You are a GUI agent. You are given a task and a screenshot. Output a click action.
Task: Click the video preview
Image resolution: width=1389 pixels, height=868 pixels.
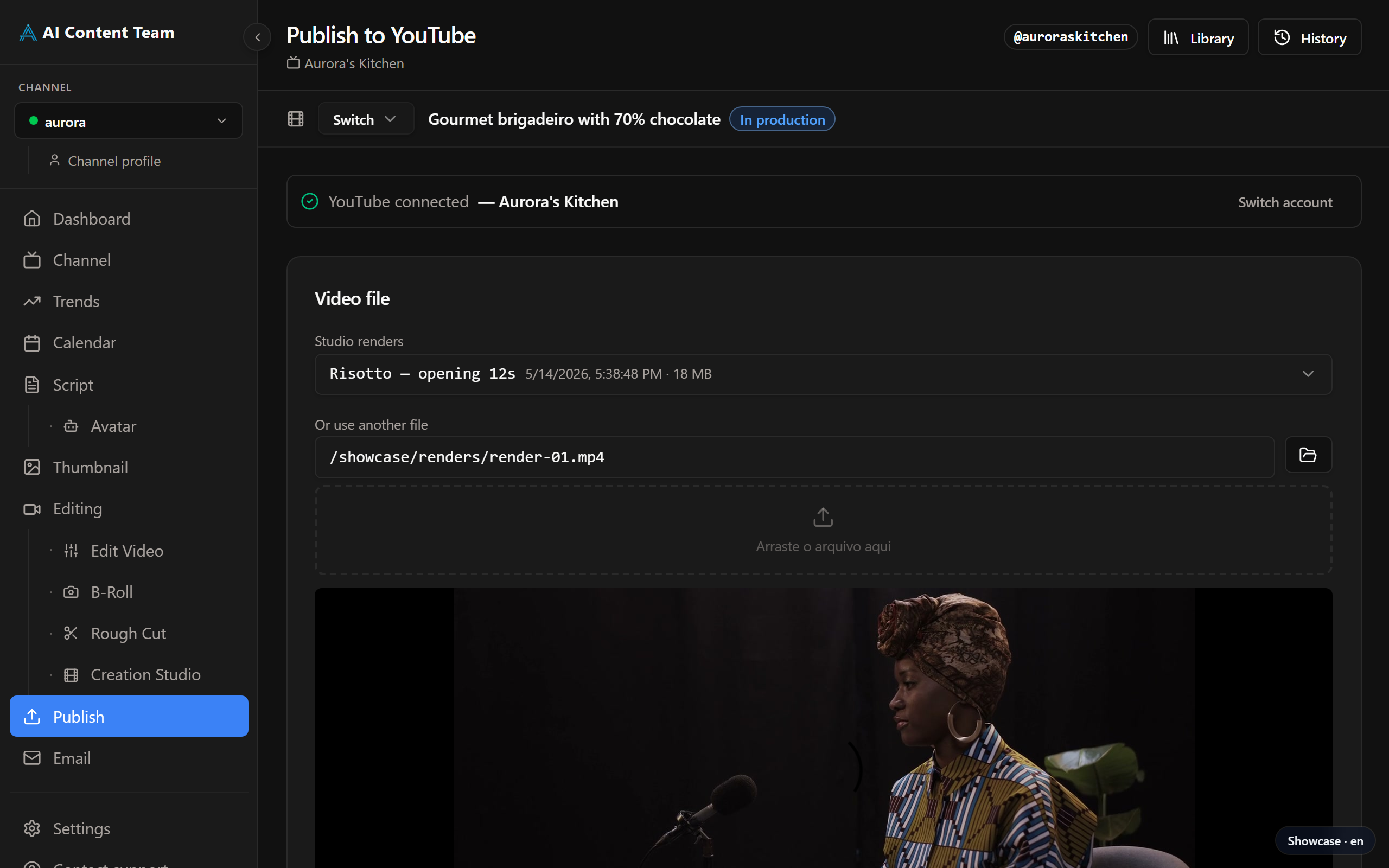[823, 728]
